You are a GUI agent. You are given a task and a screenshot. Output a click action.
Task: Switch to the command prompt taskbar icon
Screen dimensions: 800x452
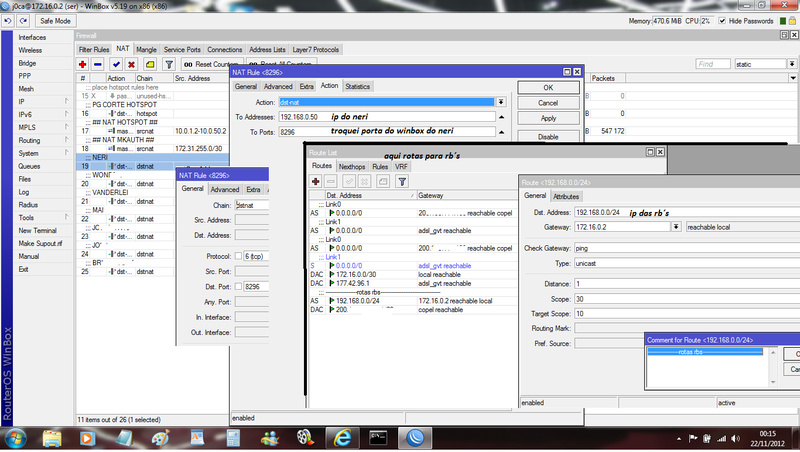[x=378, y=438]
